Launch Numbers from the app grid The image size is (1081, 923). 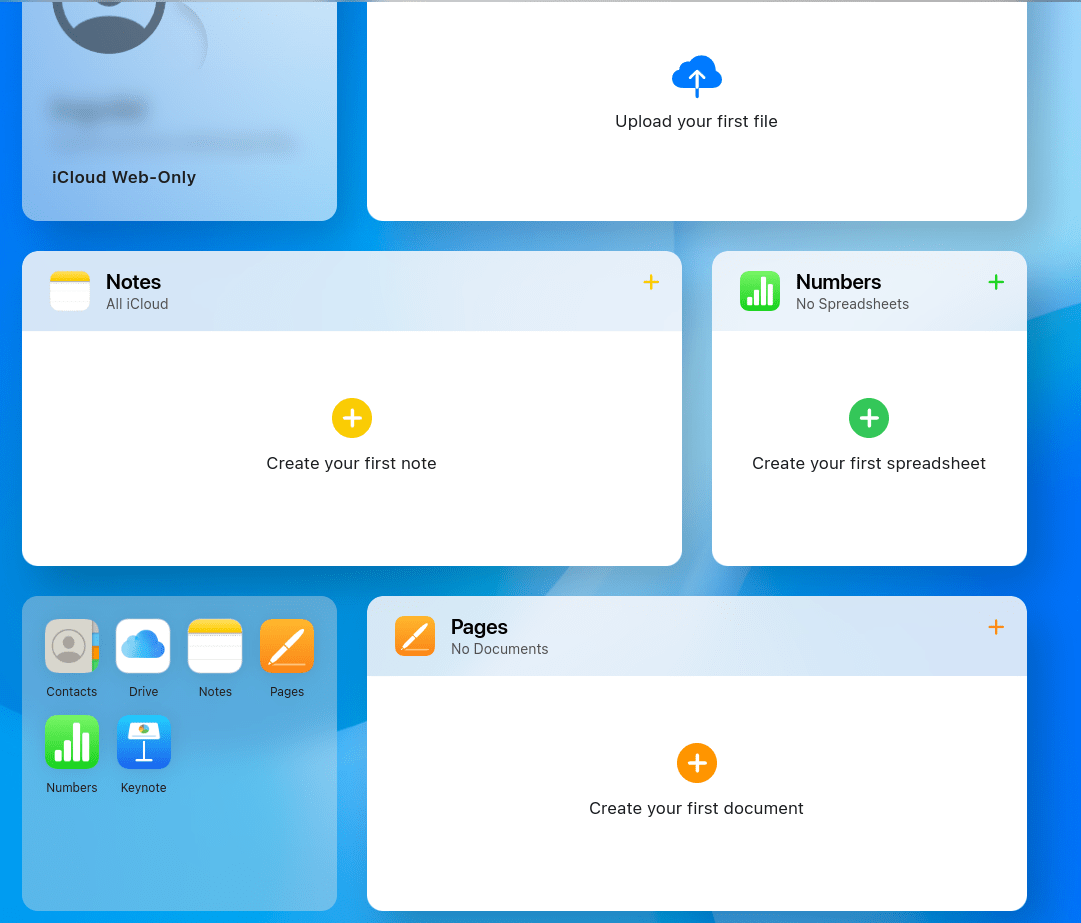pos(71,742)
